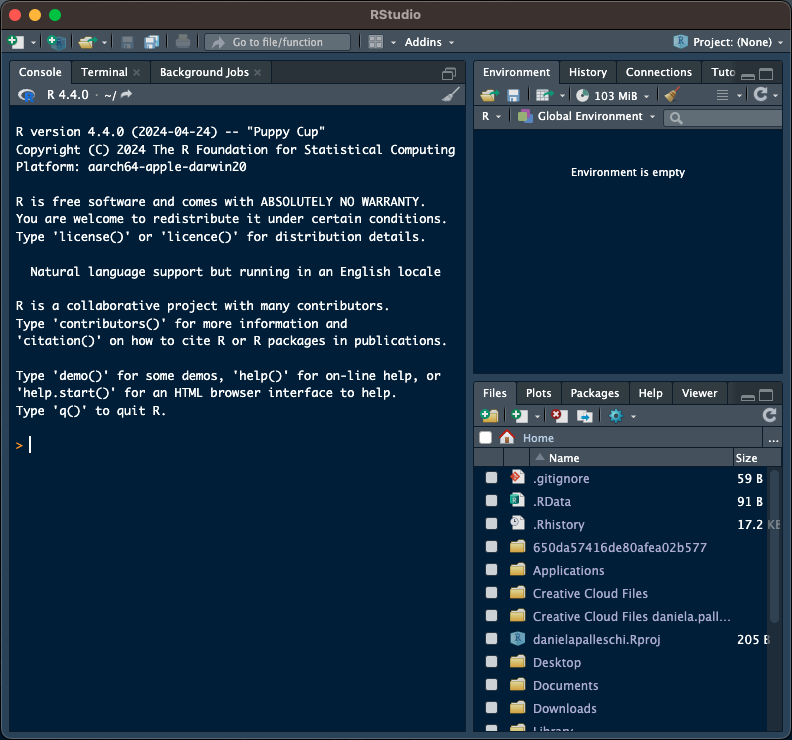Viewport: 792px width, 740px height.
Task: Create a new folder in Files pane
Action: point(489,415)
